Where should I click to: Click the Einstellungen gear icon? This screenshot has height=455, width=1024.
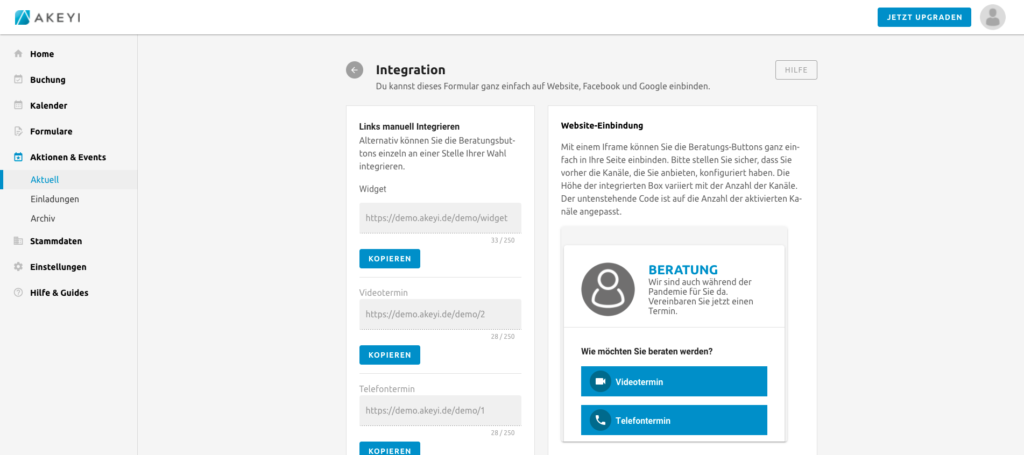(x=18, y=267)
